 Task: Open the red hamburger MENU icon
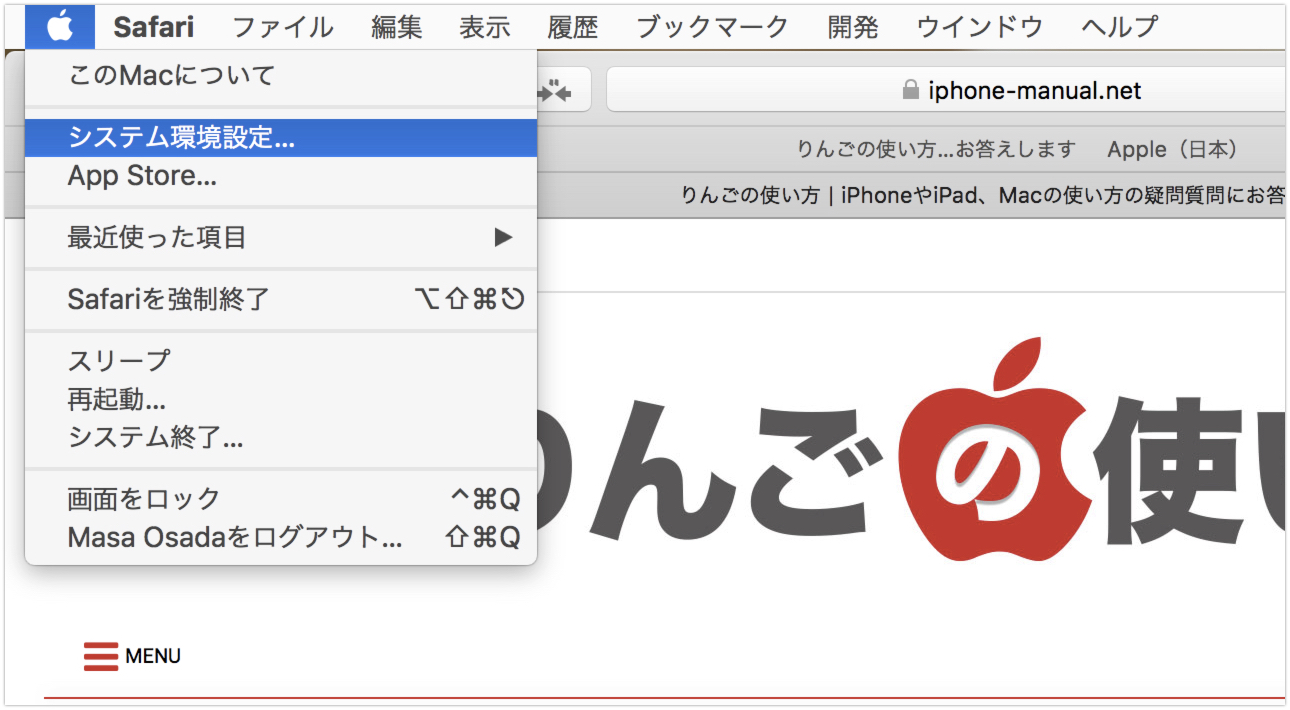tap(100, 656)
